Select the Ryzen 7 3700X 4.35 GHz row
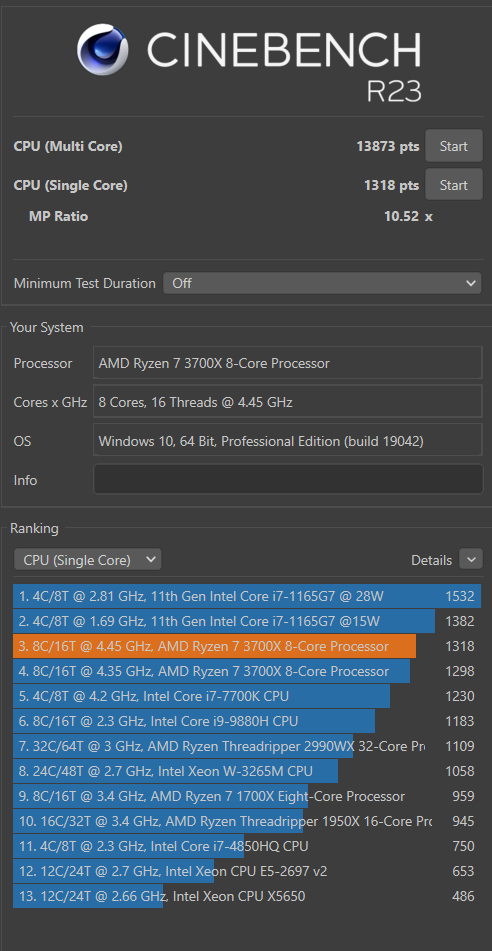This screenshot has width=492, height=951. pyautogui.click(x=246, y=671)
